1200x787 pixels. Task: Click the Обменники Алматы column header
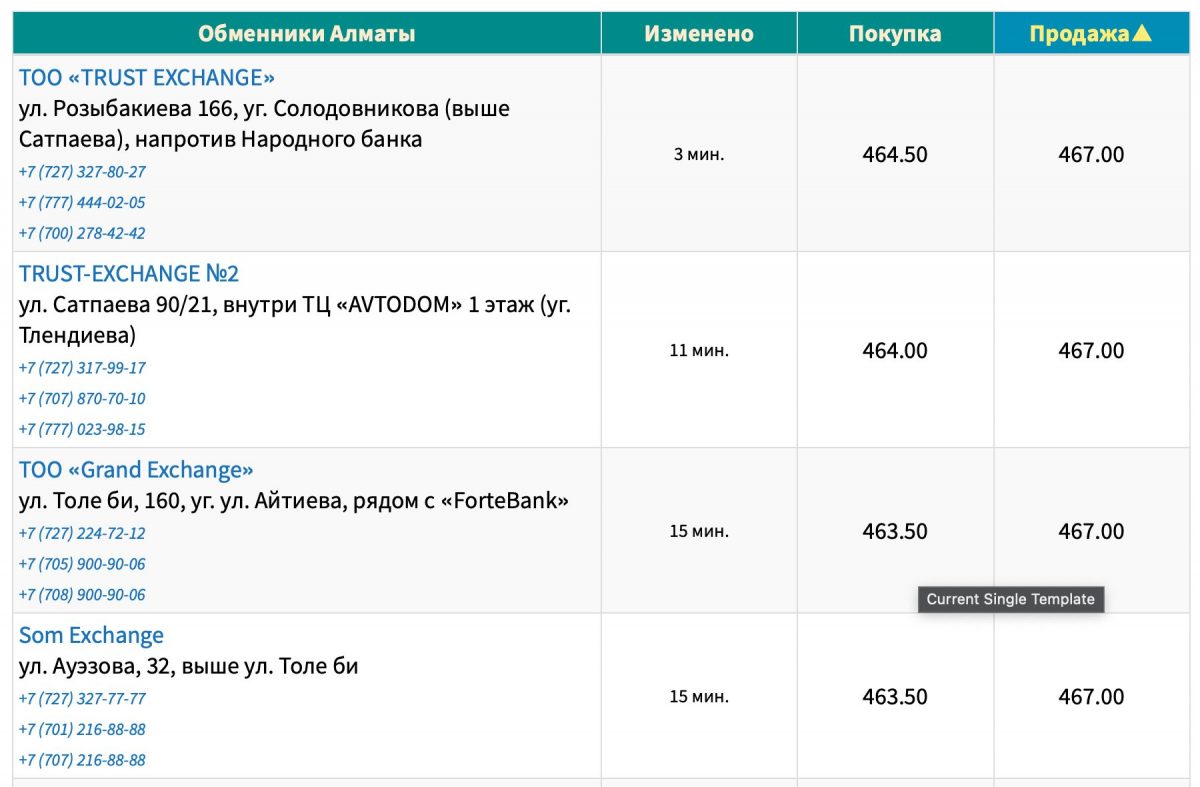(307, 33)
